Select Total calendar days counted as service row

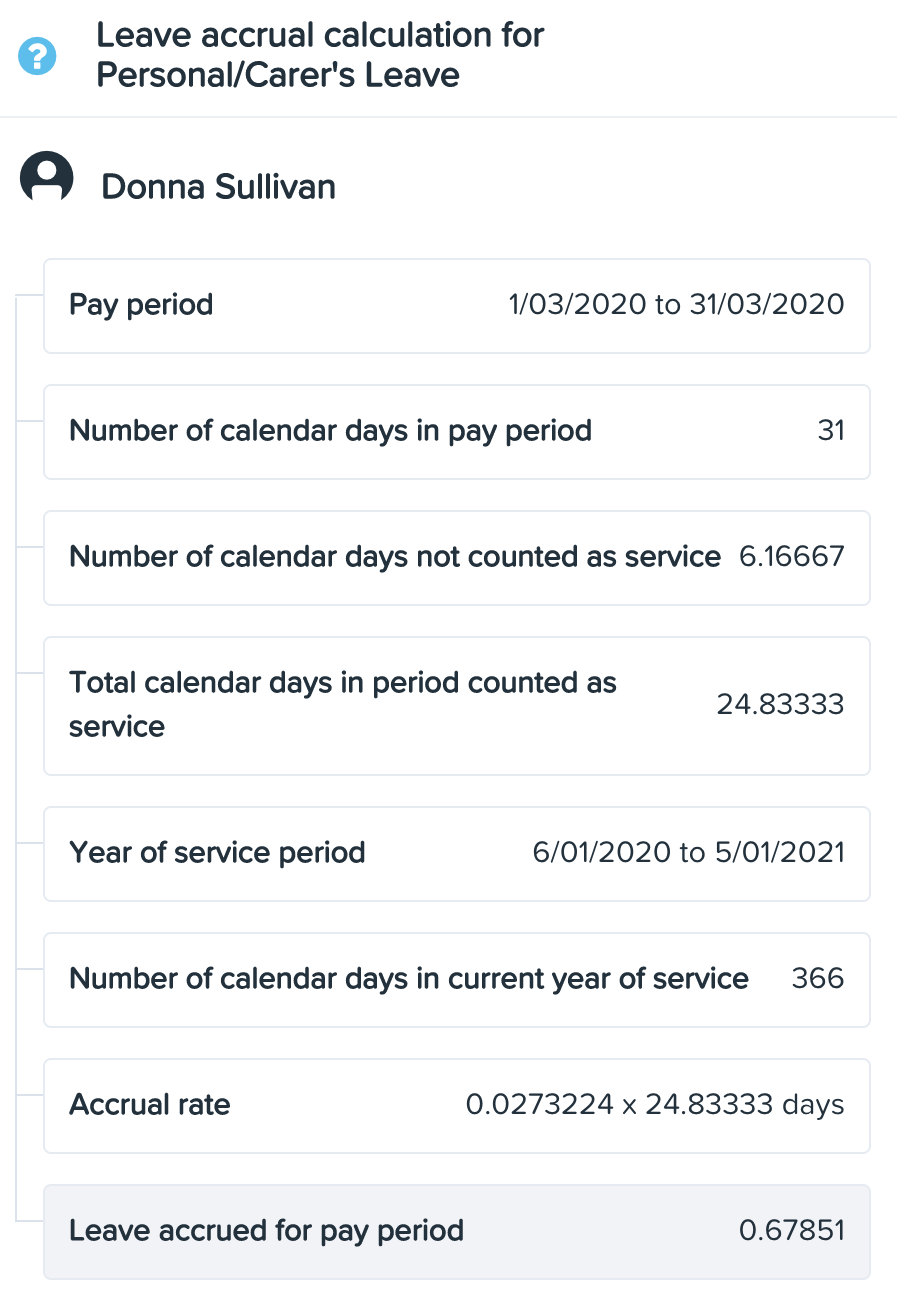click(457, 706)
